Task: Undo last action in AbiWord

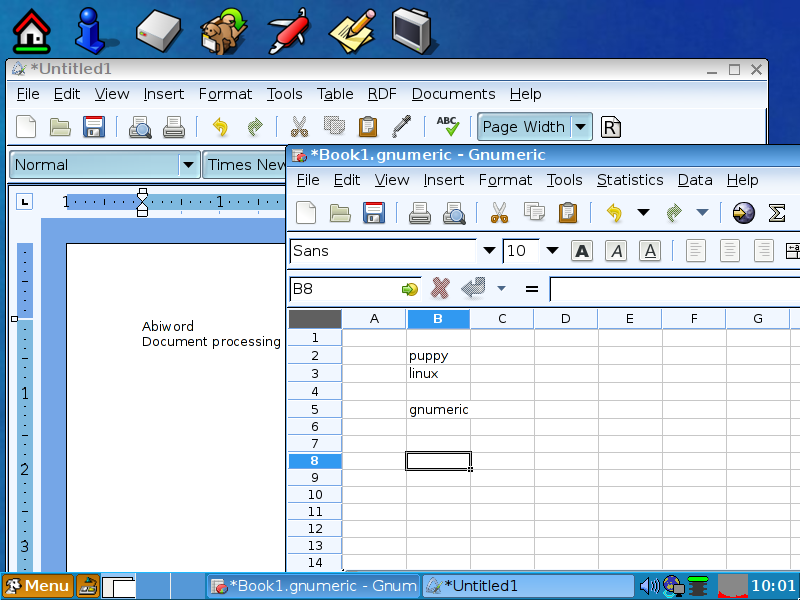Action: pos(220,127)
